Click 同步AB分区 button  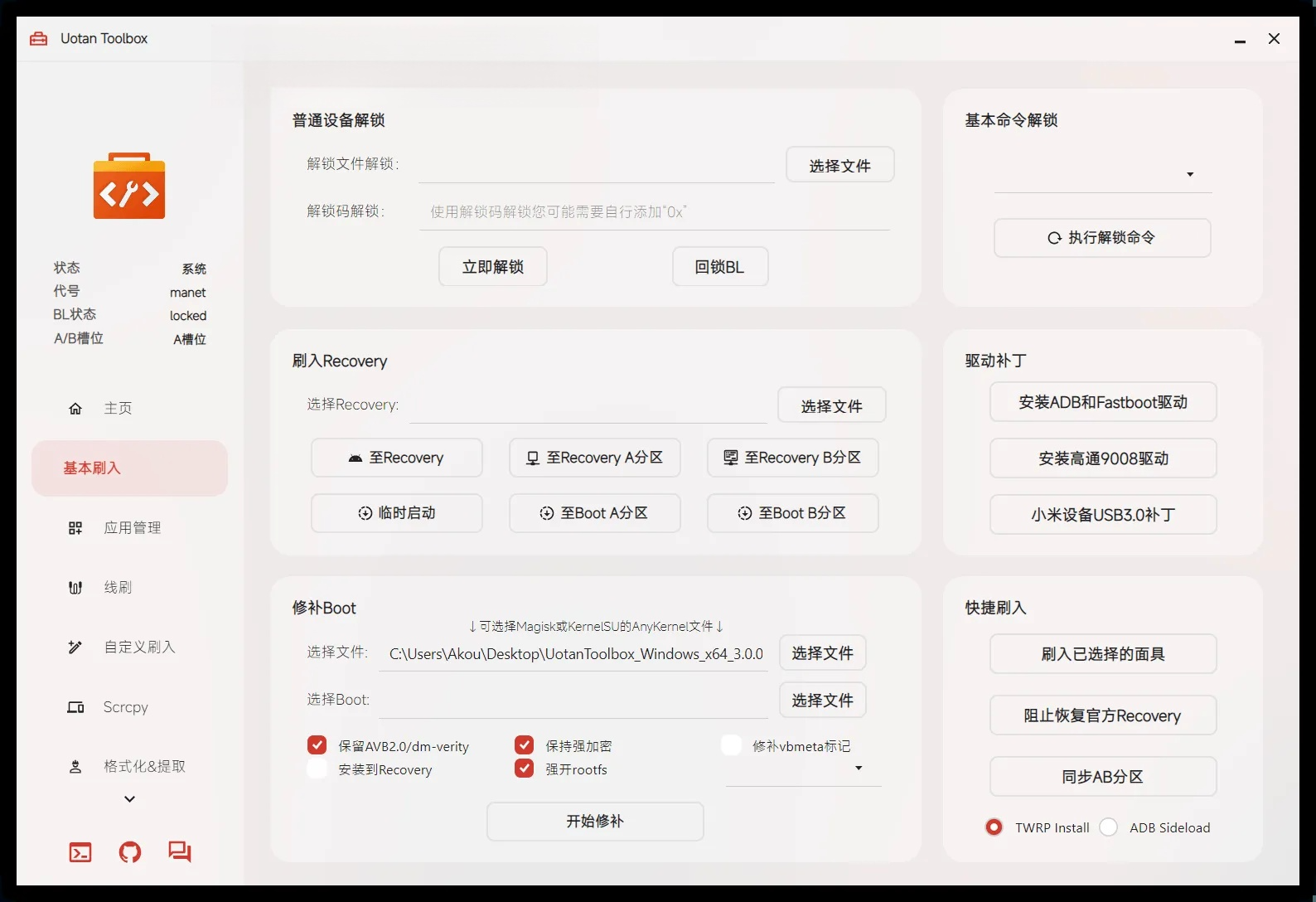[x=1103, y=777]
